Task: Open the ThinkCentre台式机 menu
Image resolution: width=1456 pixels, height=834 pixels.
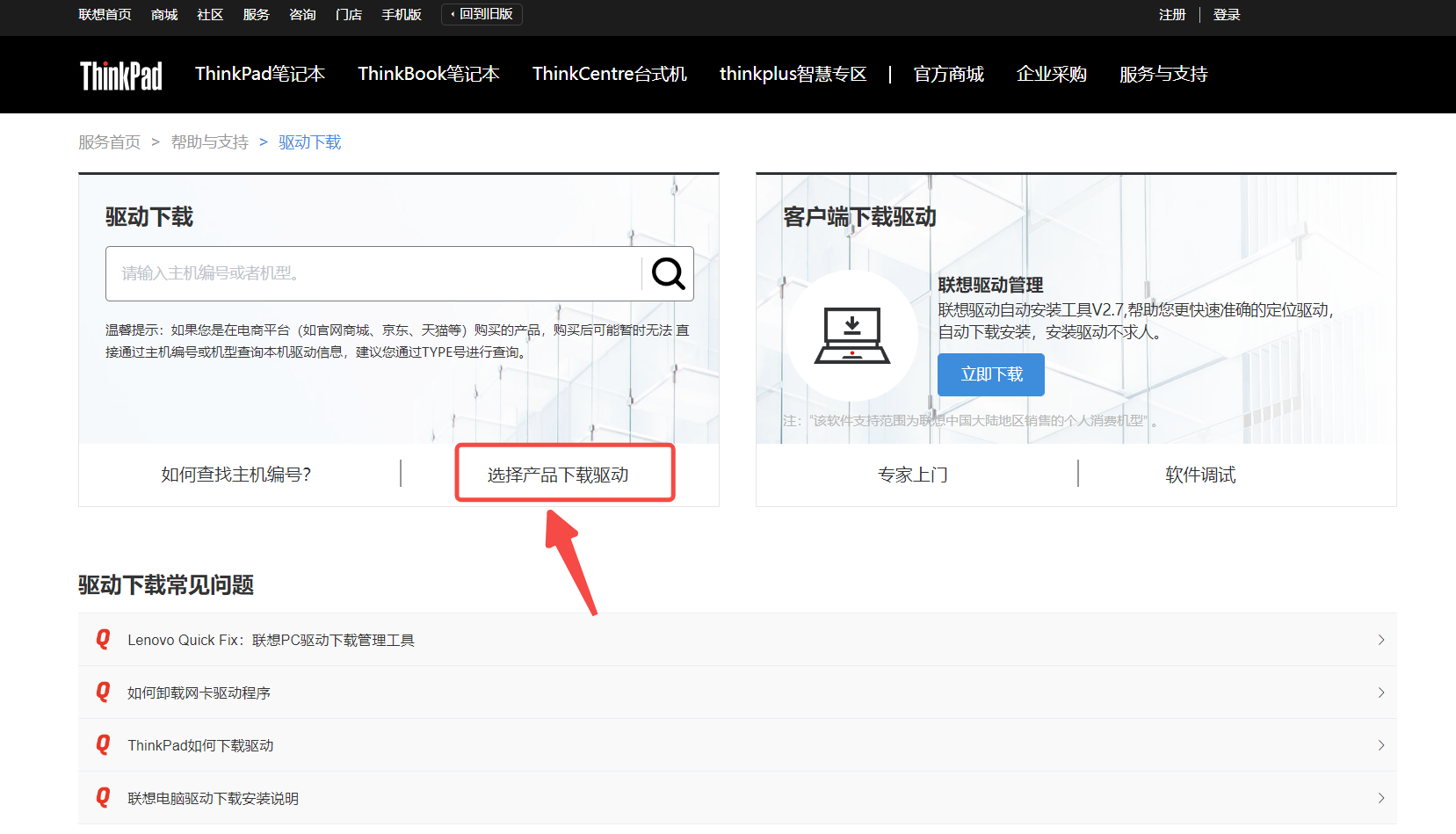Action: tap(609, 75)
